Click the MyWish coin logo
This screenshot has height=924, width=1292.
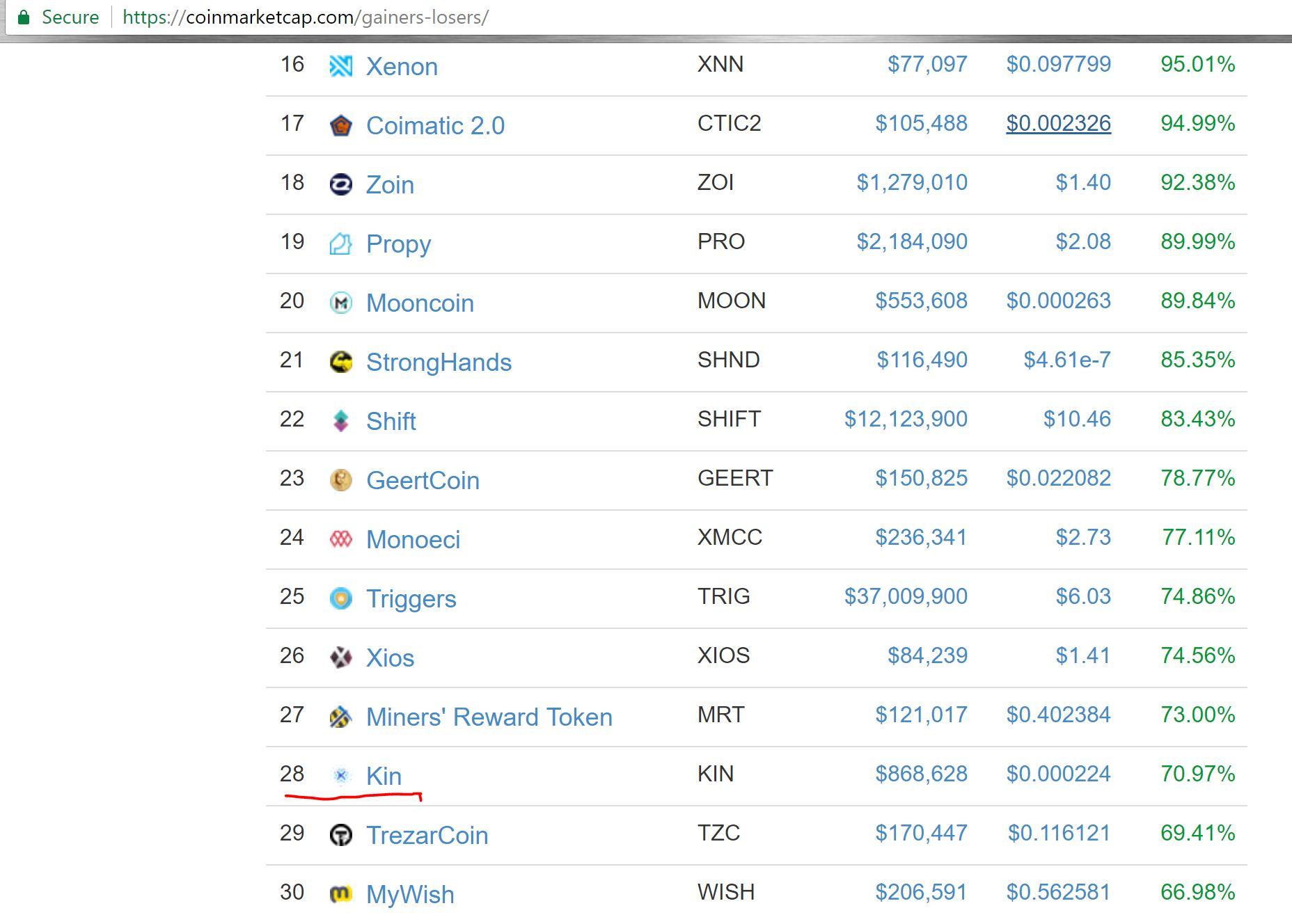pyautogui.click(x=340, y=893)
